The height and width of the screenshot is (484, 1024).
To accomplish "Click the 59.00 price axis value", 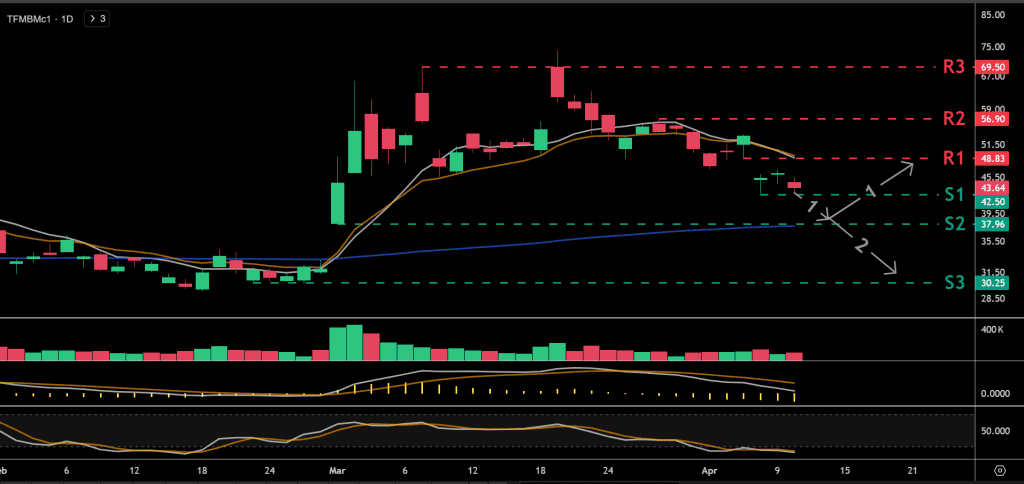I will [993, 109].
